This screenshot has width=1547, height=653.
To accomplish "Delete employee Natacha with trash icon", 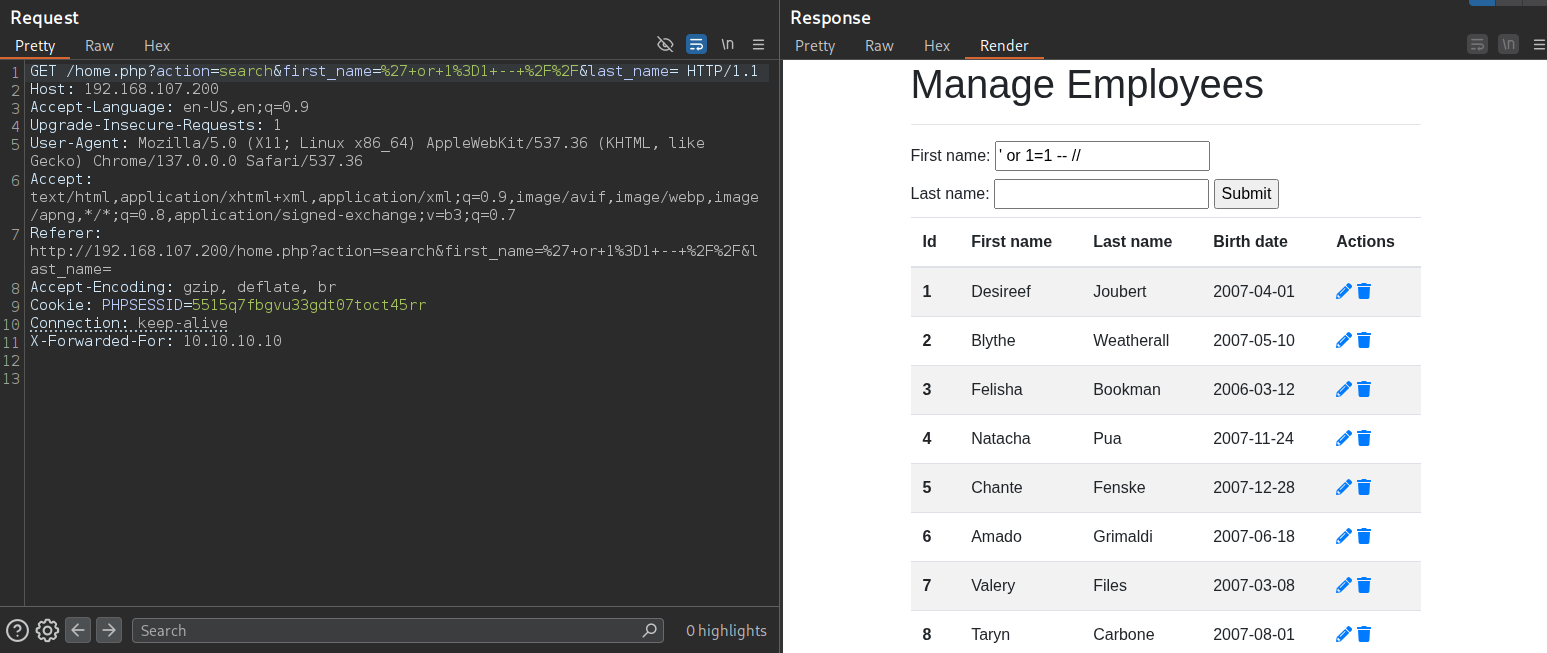I will [x=1364, y=438].
